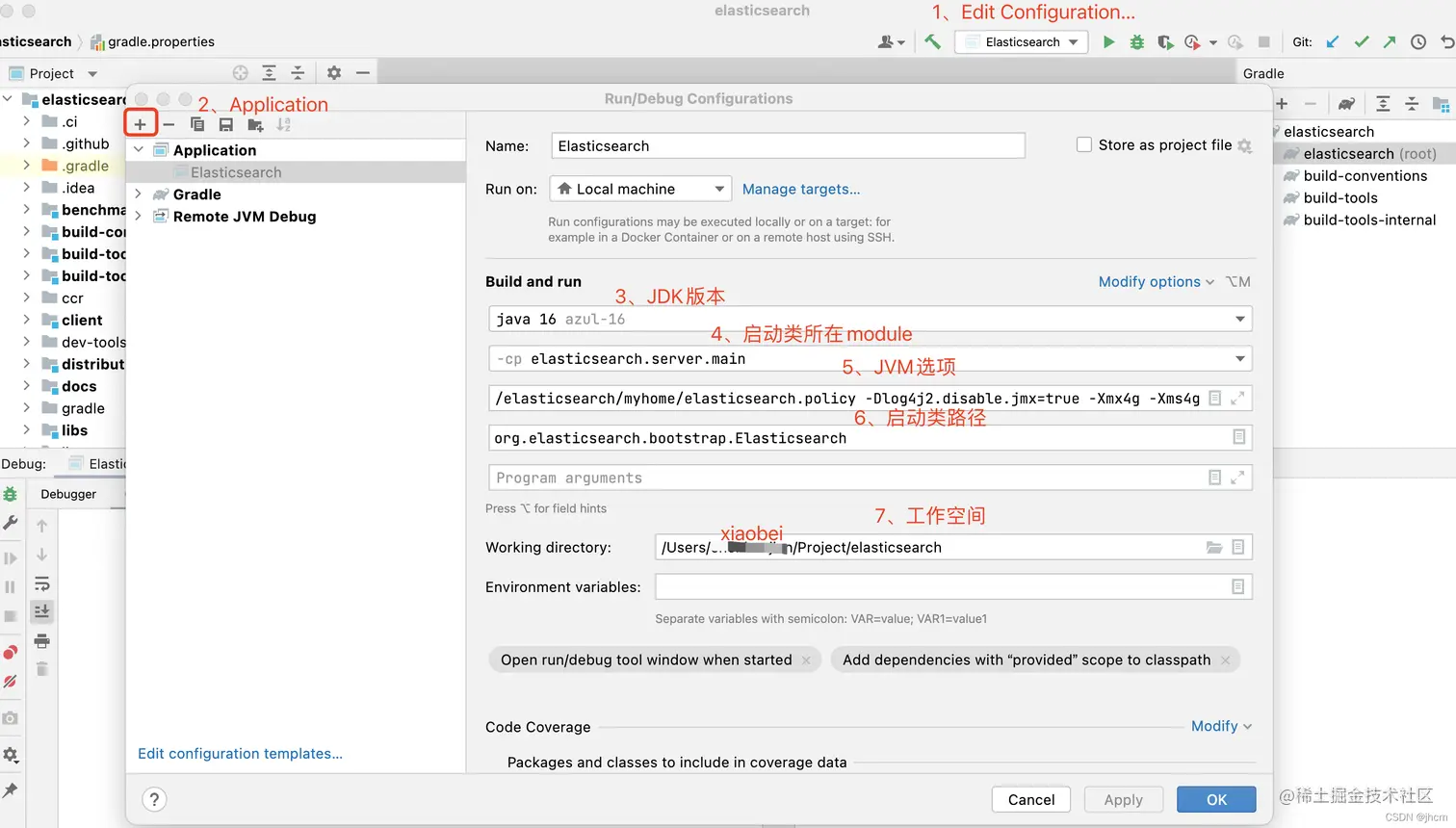Expand all in the Gradle panel

click(x=1383, y=103)
